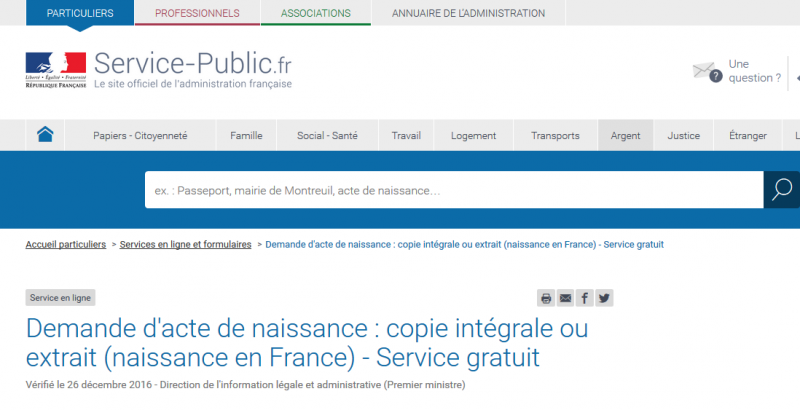
Task: Open the Transports menu
Action: pos(555,136)
